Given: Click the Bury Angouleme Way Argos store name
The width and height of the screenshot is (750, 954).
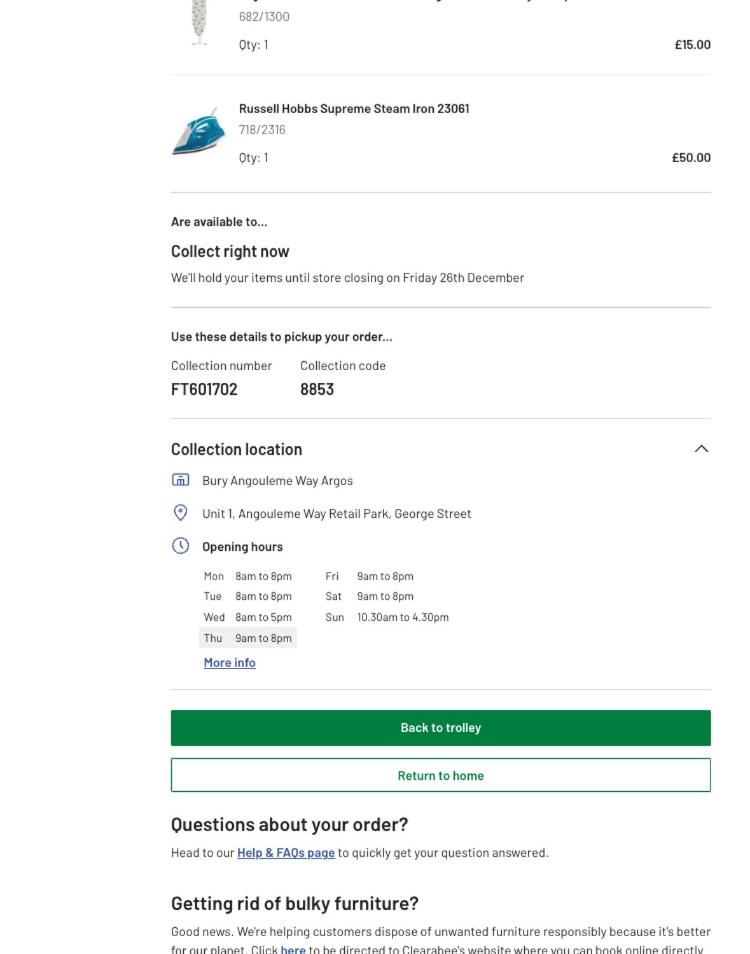Looking at the screenshot, I should [x=277, y=480].
